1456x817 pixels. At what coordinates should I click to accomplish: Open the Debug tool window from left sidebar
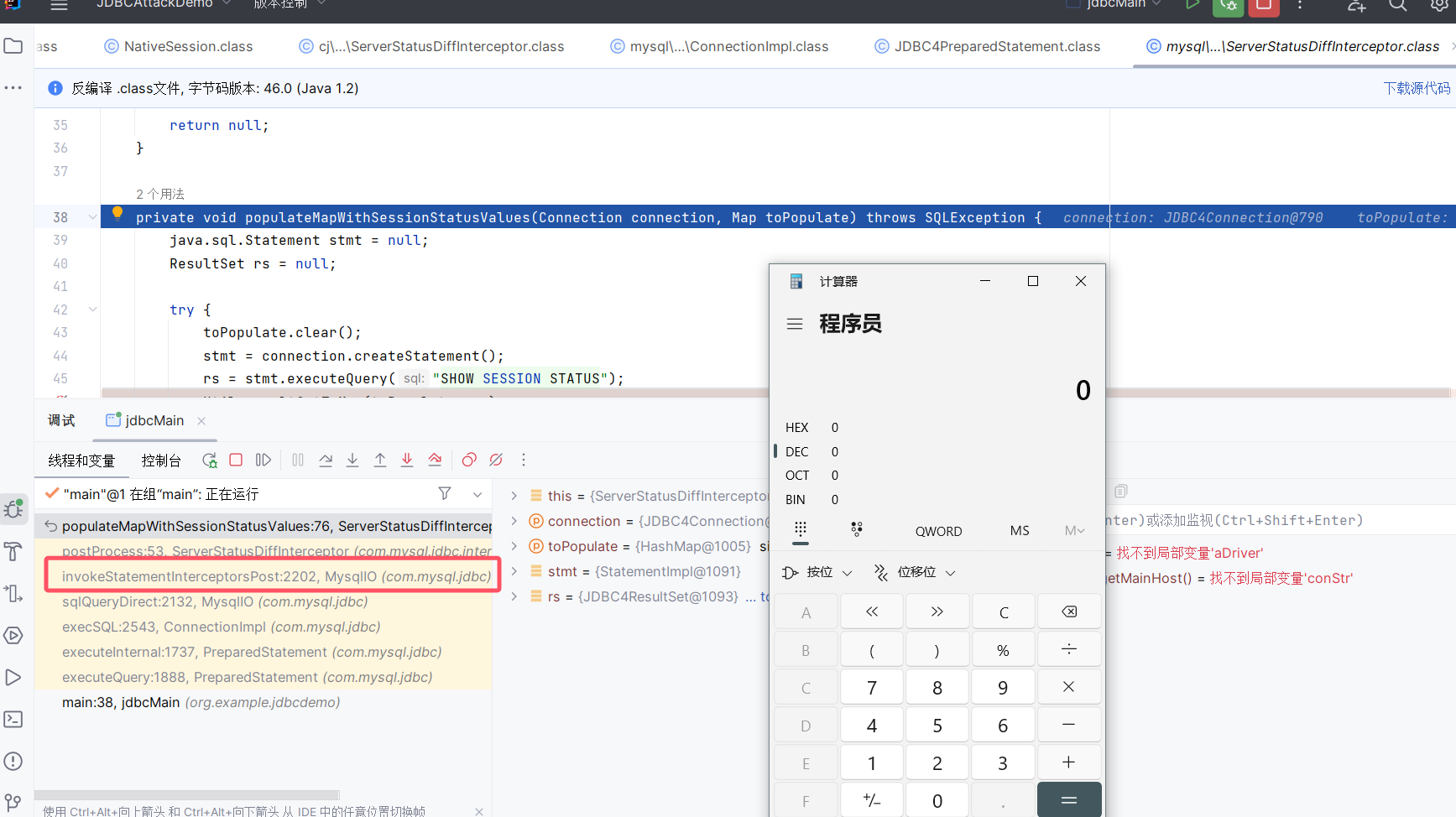pos(13,509)
